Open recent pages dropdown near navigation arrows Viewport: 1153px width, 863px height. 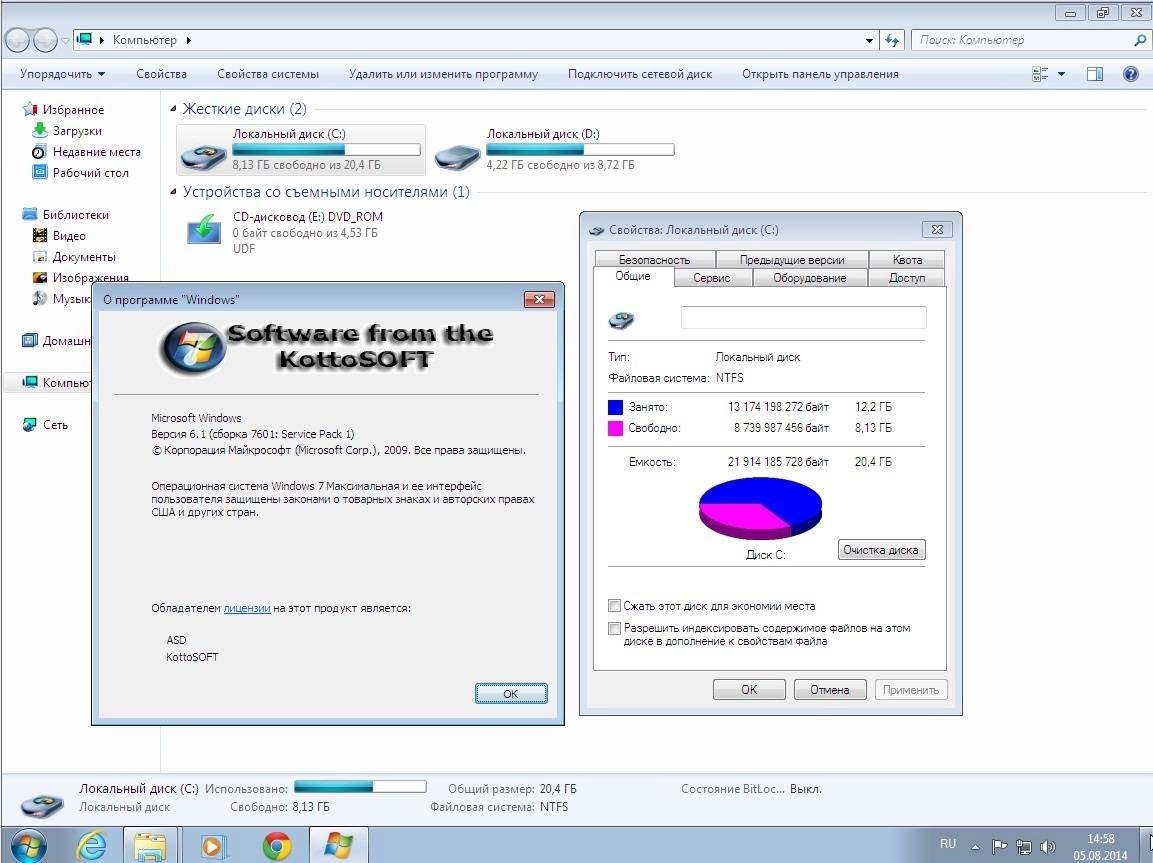[x=65, y=40]
